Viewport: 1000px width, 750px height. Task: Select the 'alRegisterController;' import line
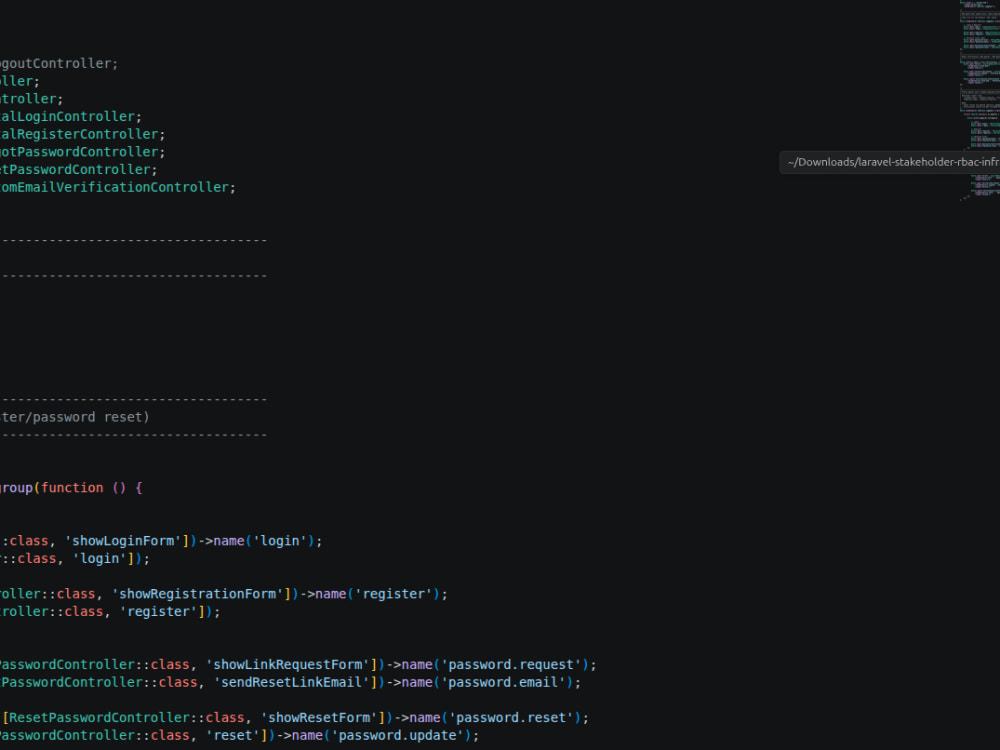point(82,135)
